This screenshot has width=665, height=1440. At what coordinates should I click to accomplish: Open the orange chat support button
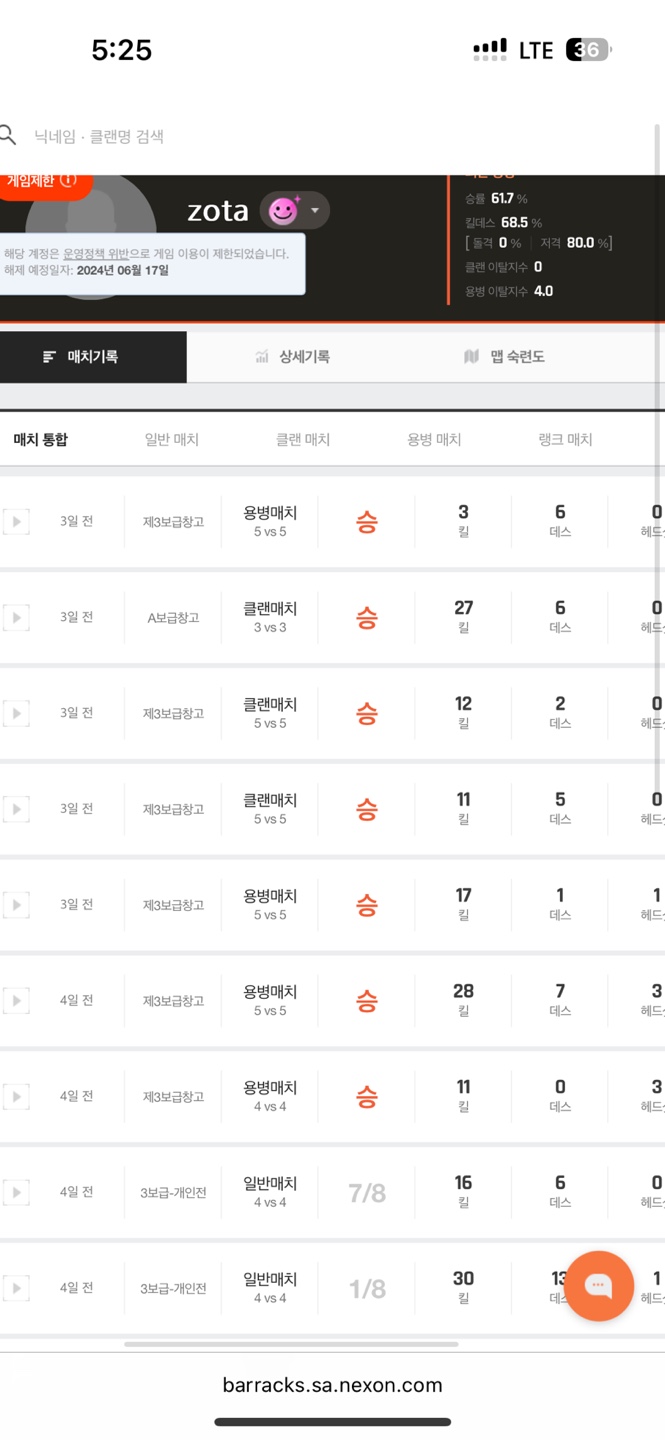pyautogui.click(x=599, y=1286)
